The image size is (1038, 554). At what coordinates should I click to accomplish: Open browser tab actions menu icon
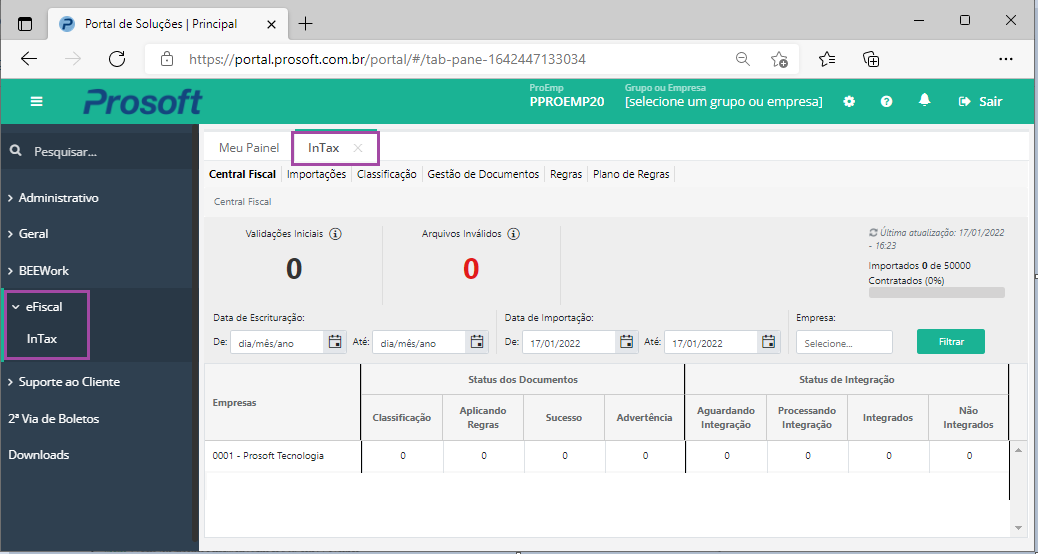click(x=24, y=24)
